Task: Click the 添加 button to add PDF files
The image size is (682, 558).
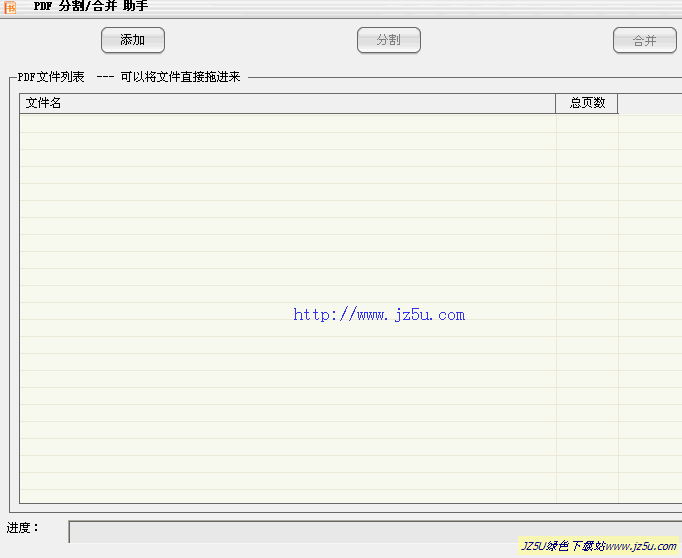Action: 133,40
